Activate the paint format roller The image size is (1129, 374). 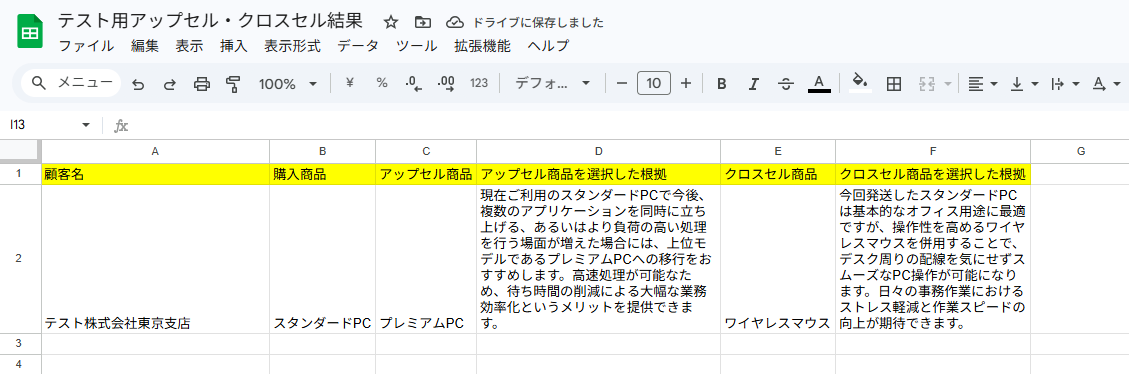[x=233, y=84]
